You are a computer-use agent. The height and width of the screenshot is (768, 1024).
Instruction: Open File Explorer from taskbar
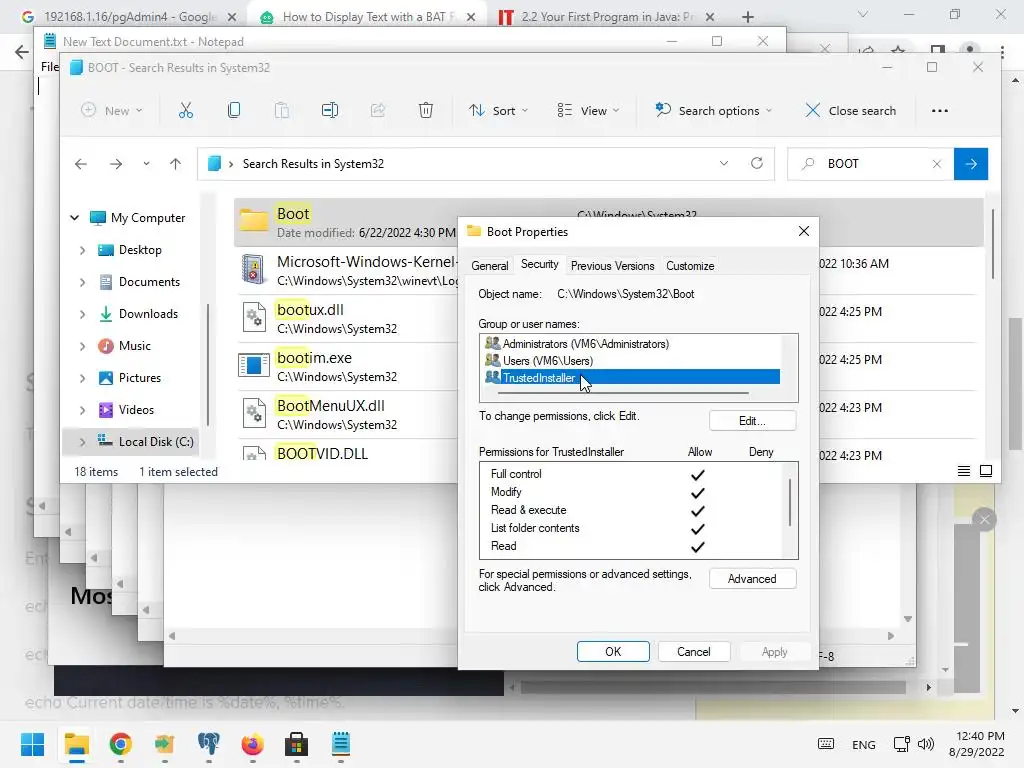pos(76,744)
